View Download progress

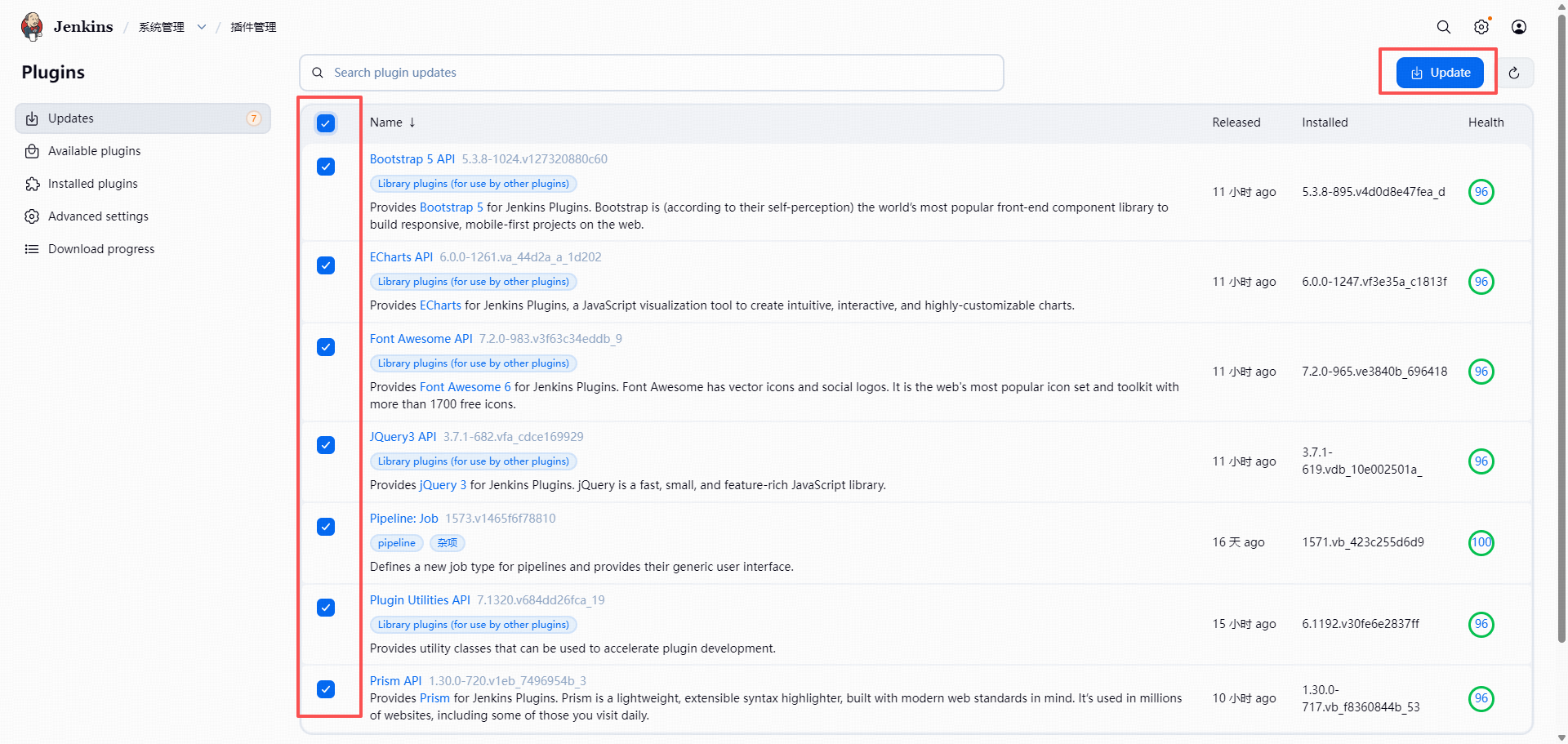pyautogui.click(x=143, y=249)
